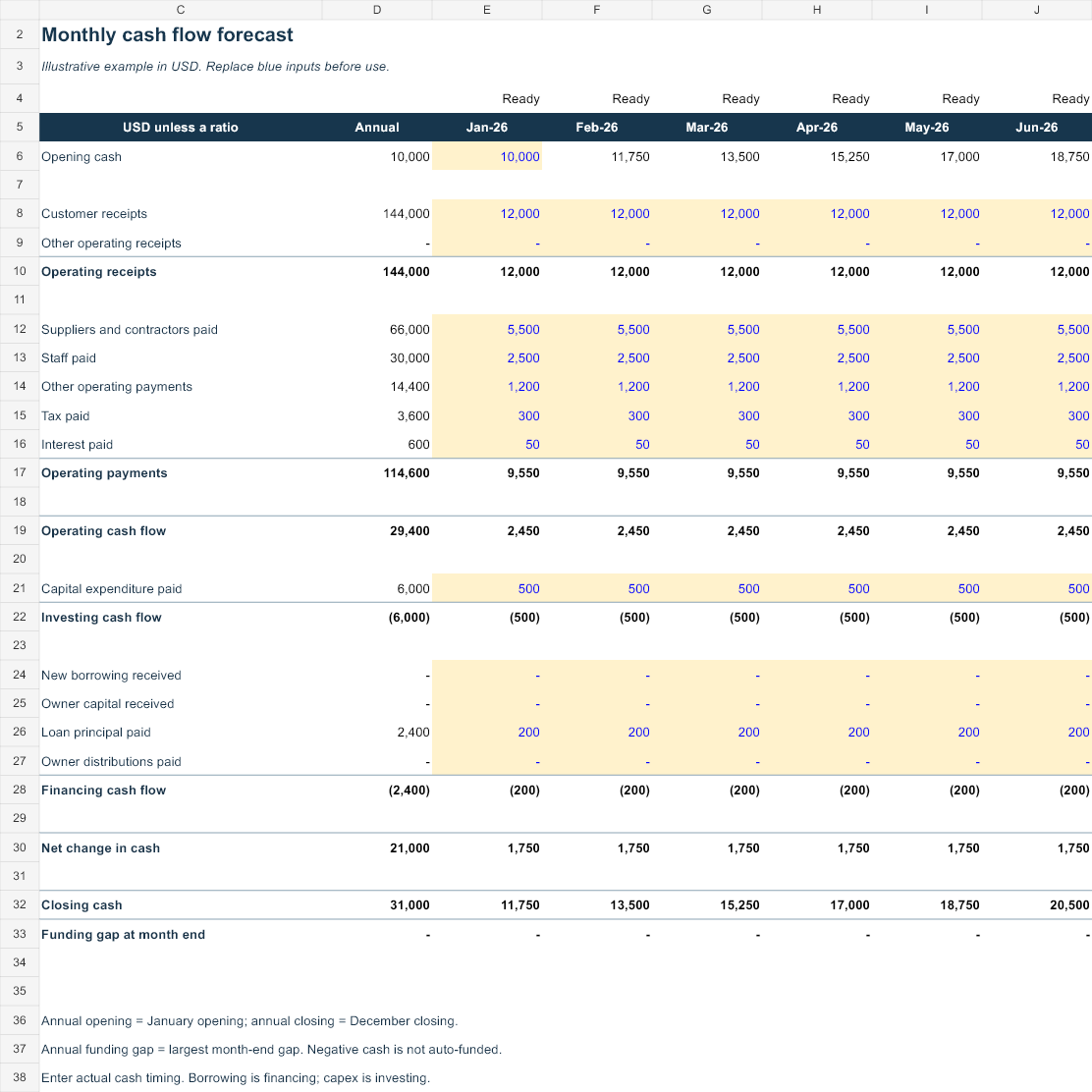The height and width of the screenshot is (1092, 1092).
Task: Select Feb-26 opening cash 11,750
Action: 597,157
